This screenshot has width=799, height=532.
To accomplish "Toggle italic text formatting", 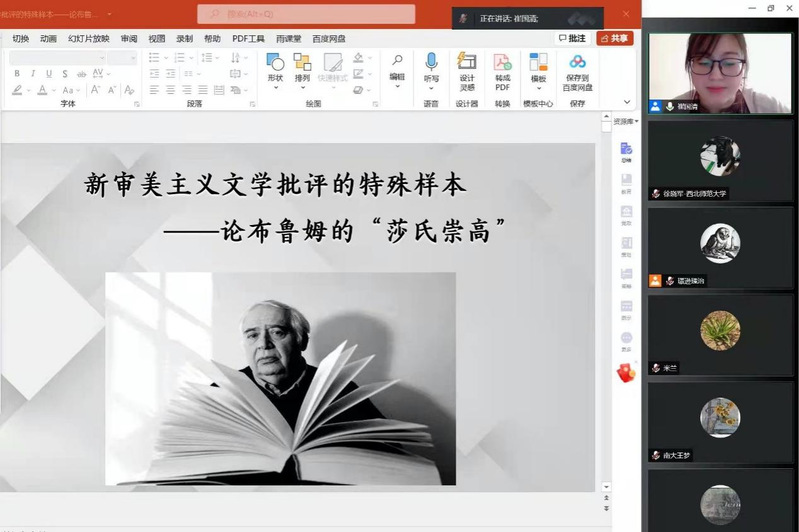I will (x=33, y=74).
